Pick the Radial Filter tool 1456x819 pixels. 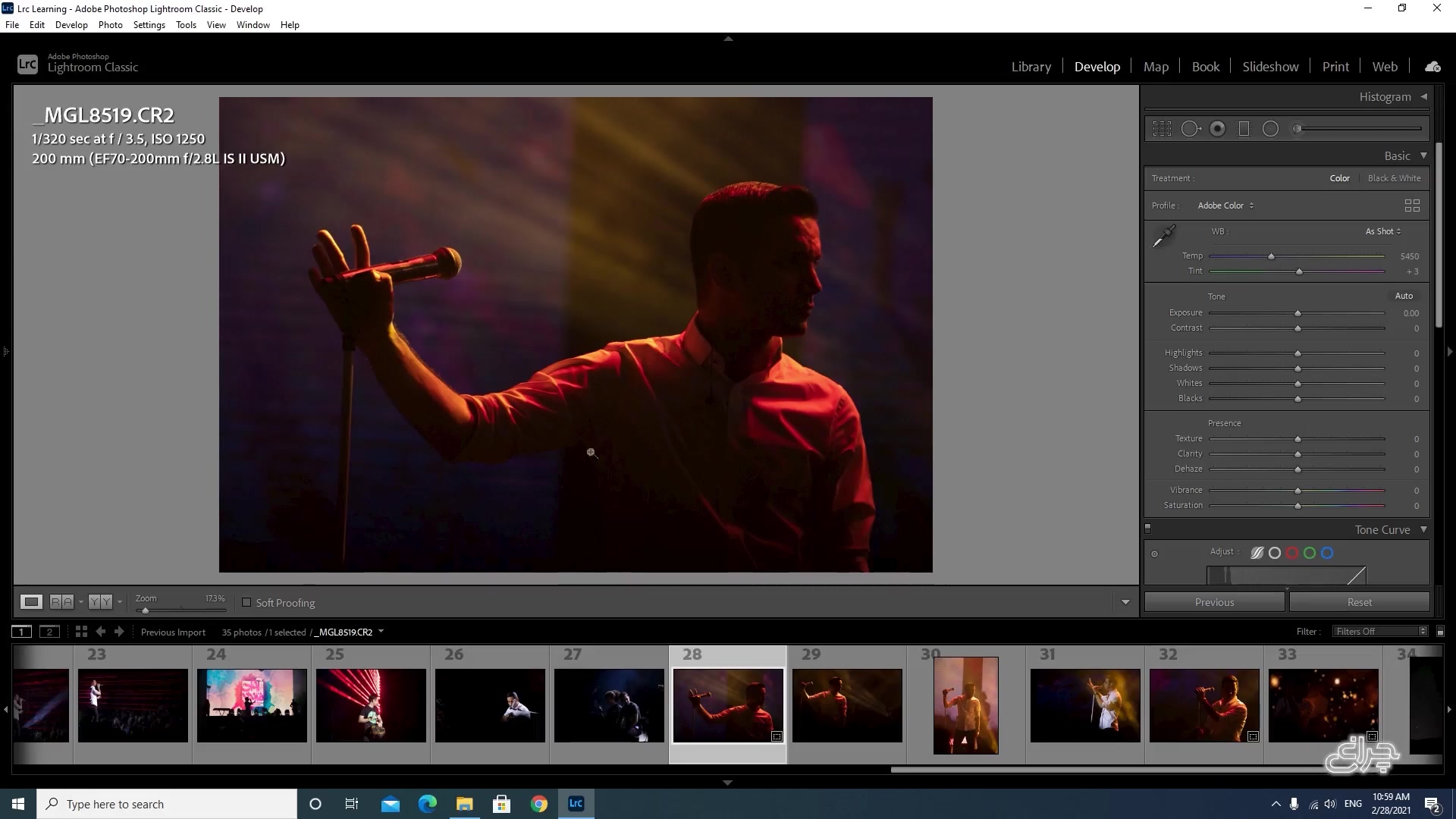[1271, 129]
